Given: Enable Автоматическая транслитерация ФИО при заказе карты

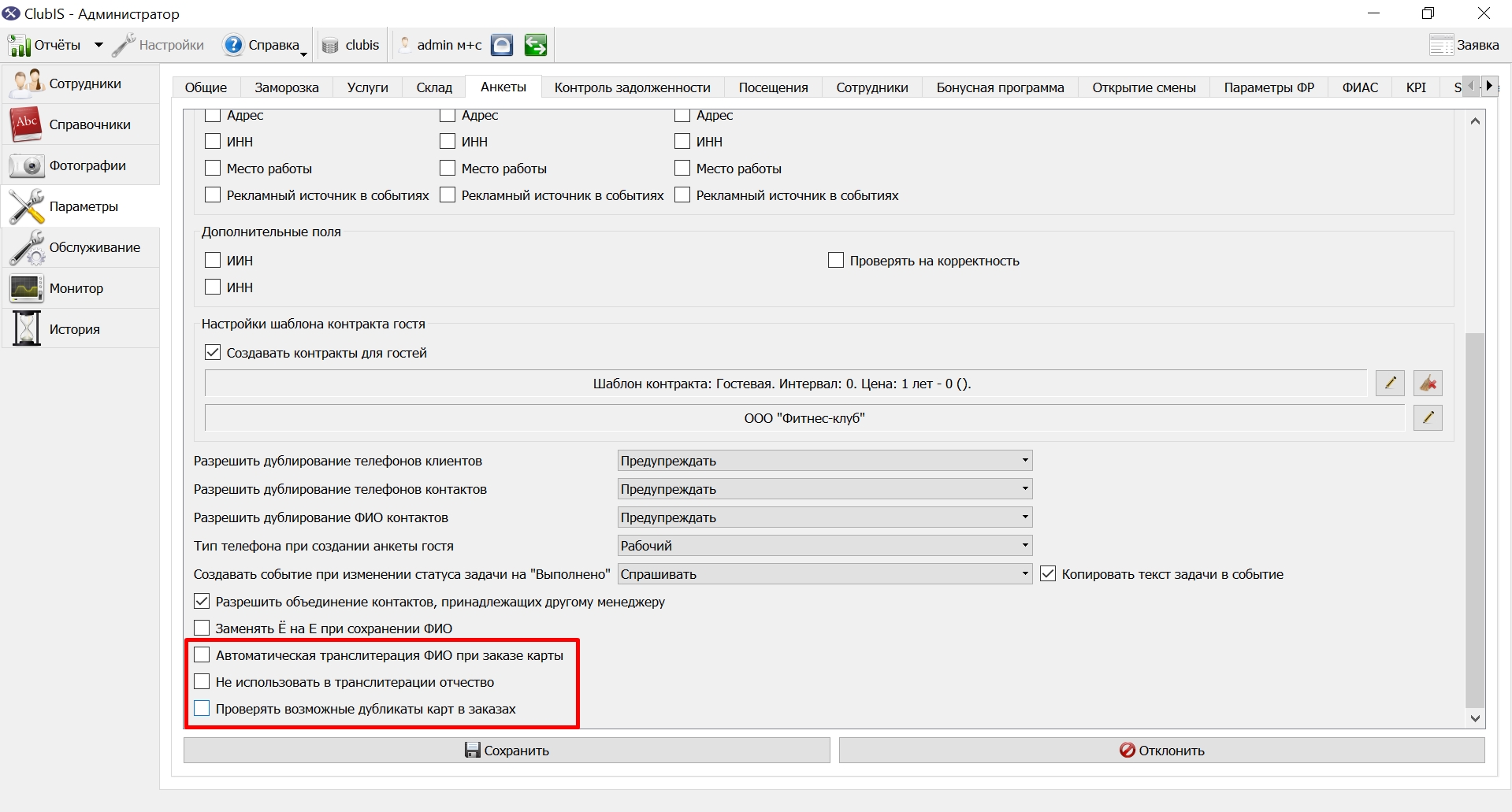Looking at the screenshot, I should [x=202, y=655].
